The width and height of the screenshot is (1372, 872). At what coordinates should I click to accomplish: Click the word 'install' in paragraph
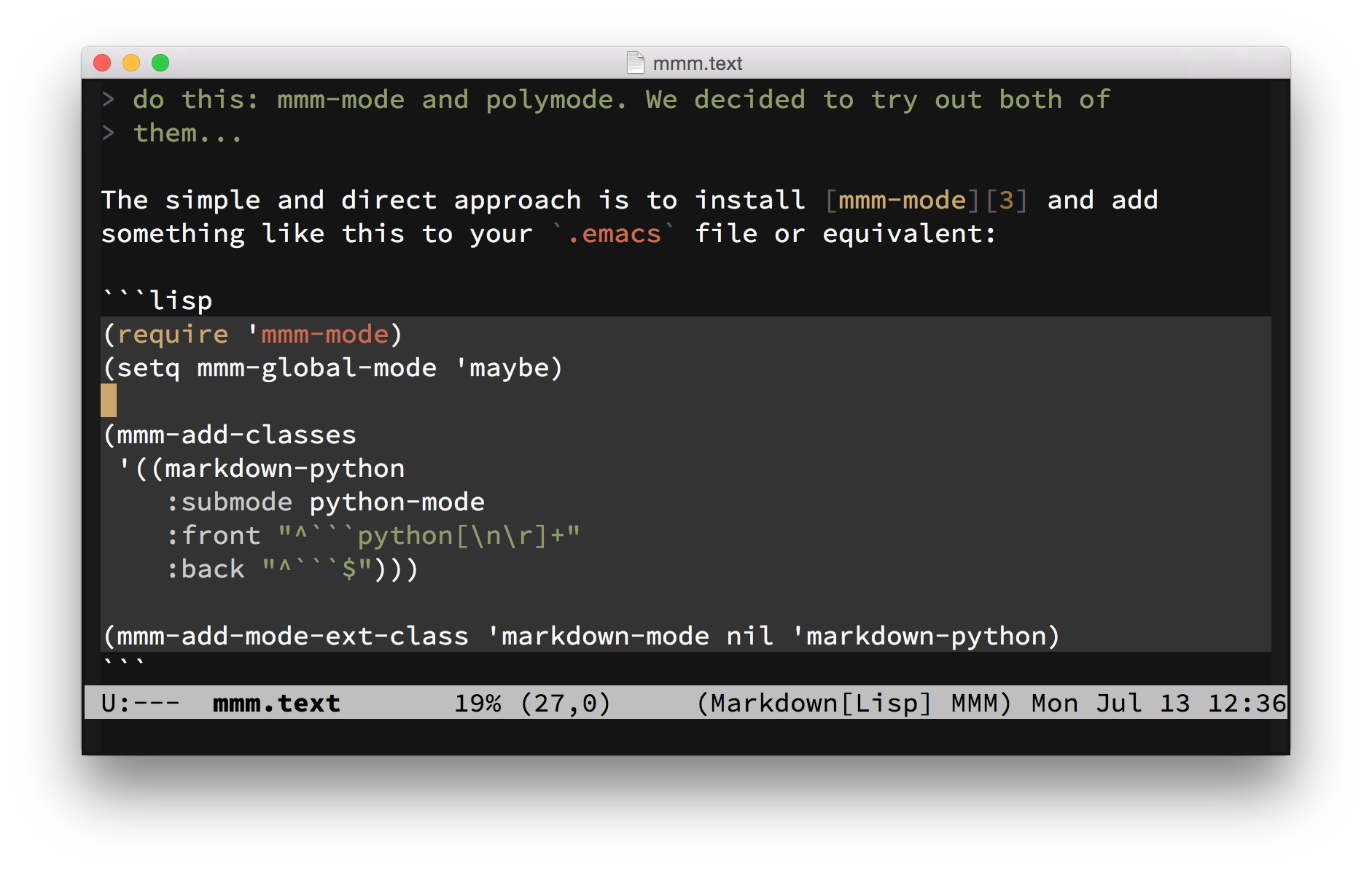[x=749, y=200]
